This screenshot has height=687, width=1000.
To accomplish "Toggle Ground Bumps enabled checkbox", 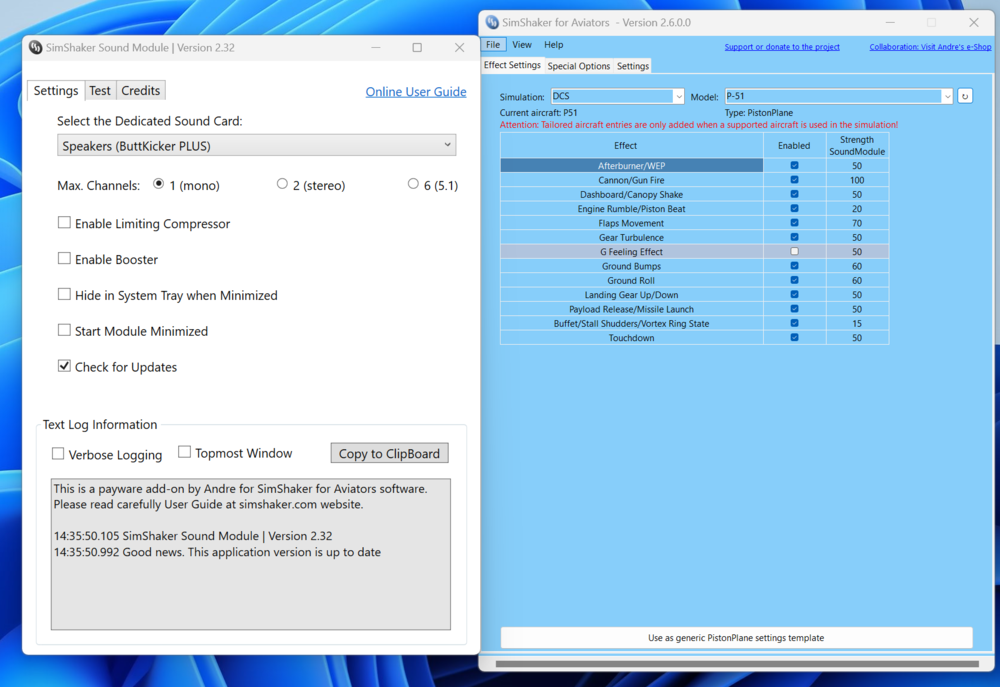I will click(794, 266).
